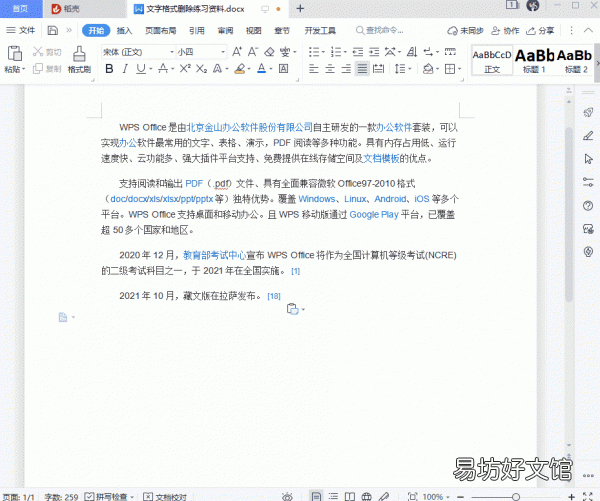The image size is (600, 501).
Task: Click the Increase font size icon
Action: tap(237, 52)
